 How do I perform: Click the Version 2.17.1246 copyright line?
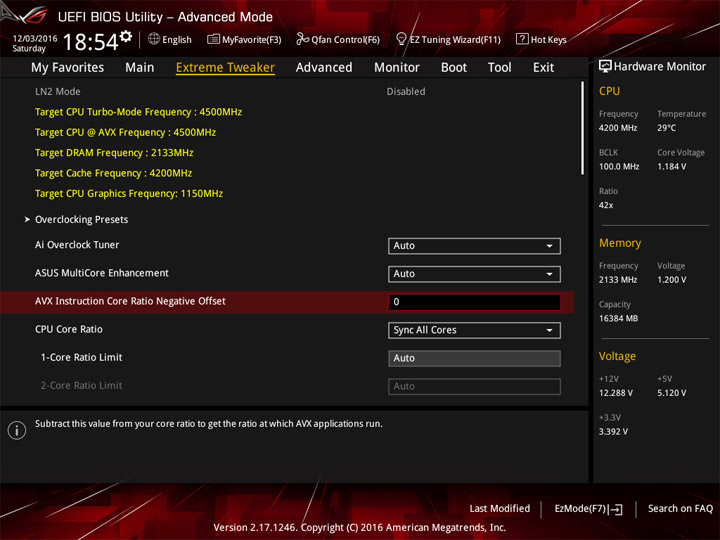[360, 528]
